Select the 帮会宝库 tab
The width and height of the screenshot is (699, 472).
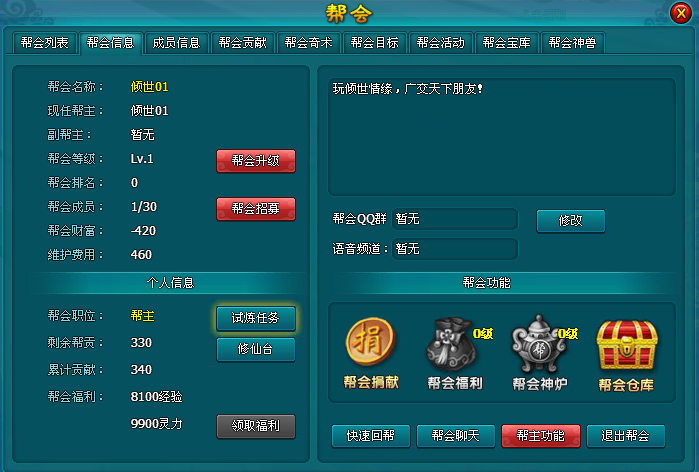coord(506,43)
